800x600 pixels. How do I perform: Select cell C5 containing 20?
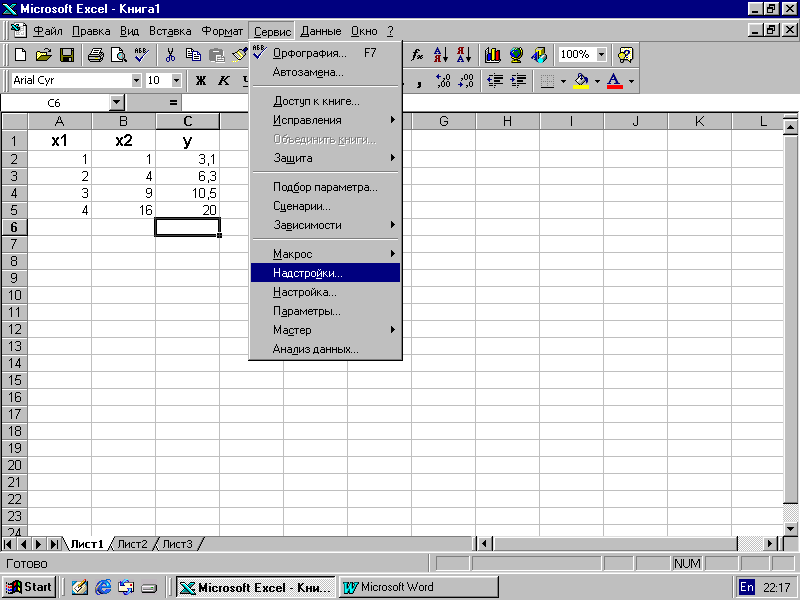(187, 210)
